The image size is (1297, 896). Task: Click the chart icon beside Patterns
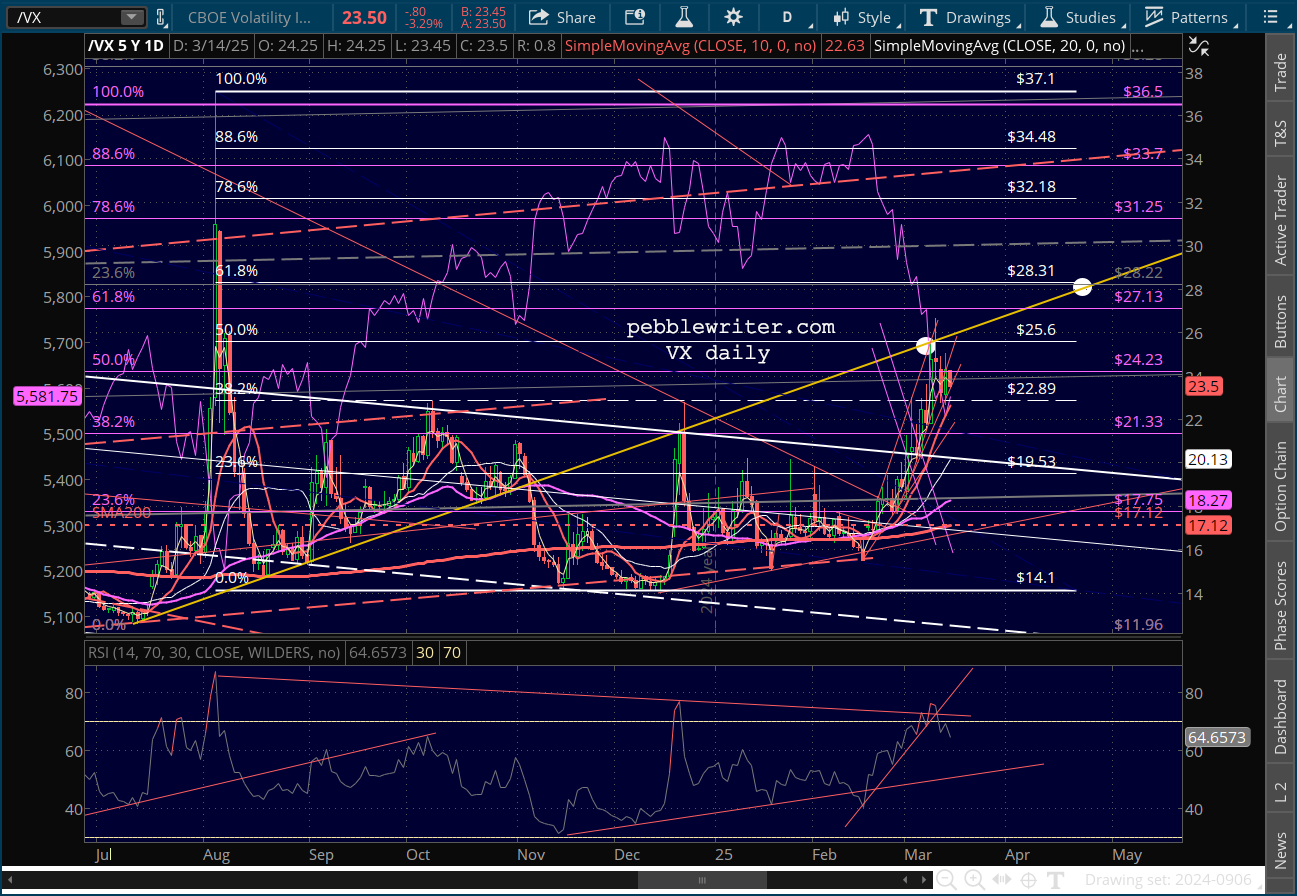(1154, 17)
